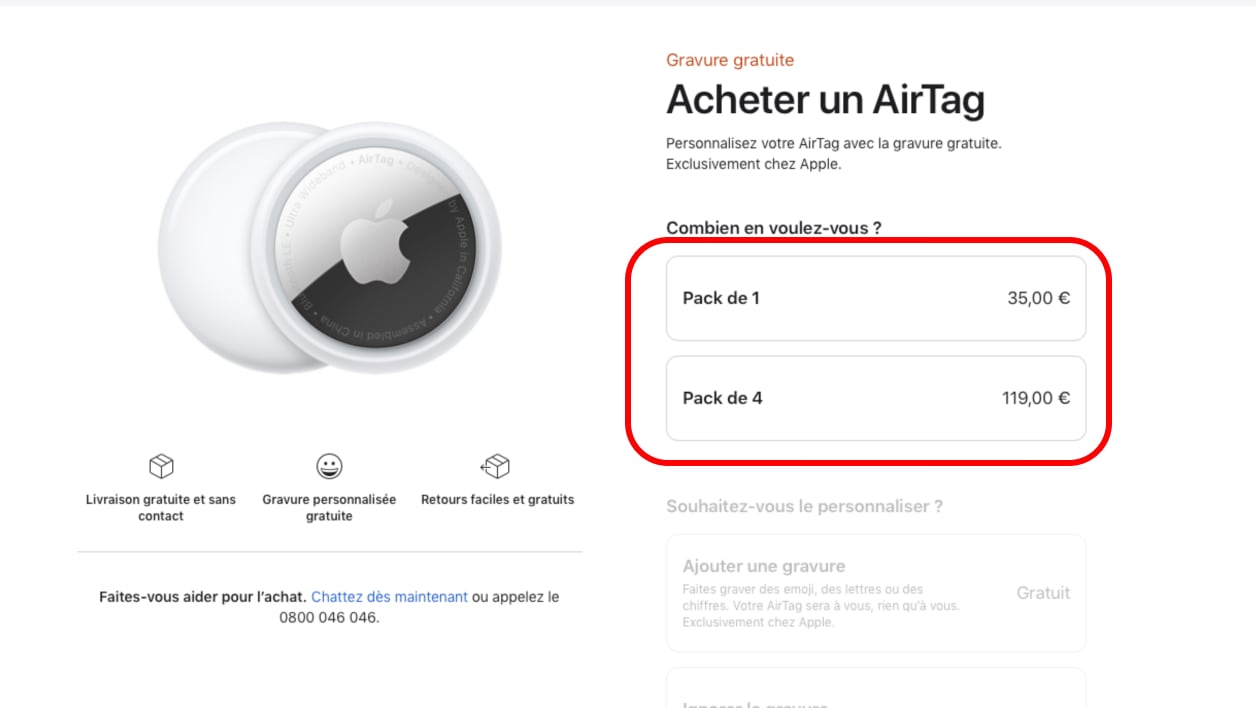Click the smiley engraving icon

[x=329, y=466]
